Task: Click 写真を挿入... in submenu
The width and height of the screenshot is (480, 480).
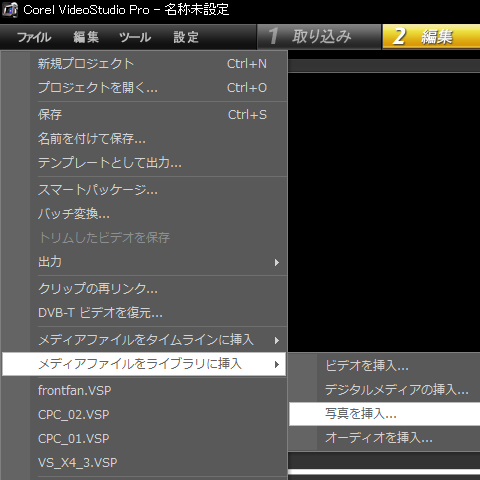Action: click(385, 414)
